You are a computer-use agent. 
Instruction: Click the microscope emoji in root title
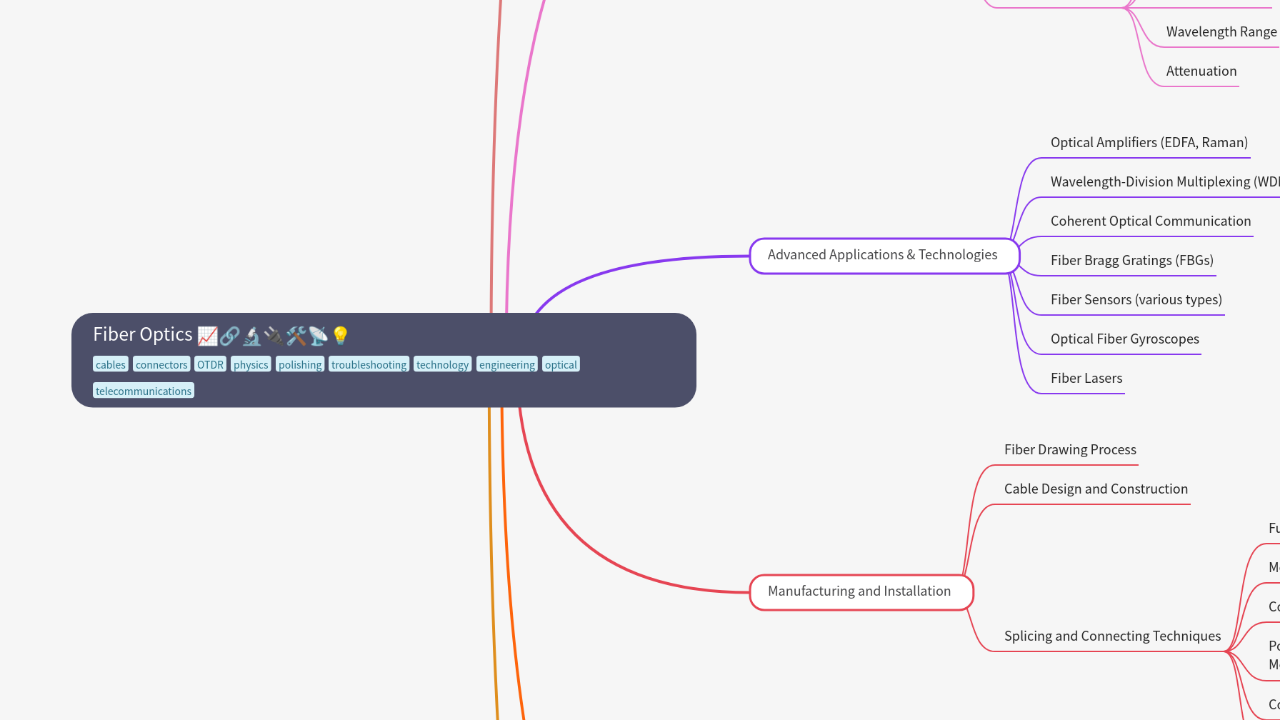pos(251,336)
